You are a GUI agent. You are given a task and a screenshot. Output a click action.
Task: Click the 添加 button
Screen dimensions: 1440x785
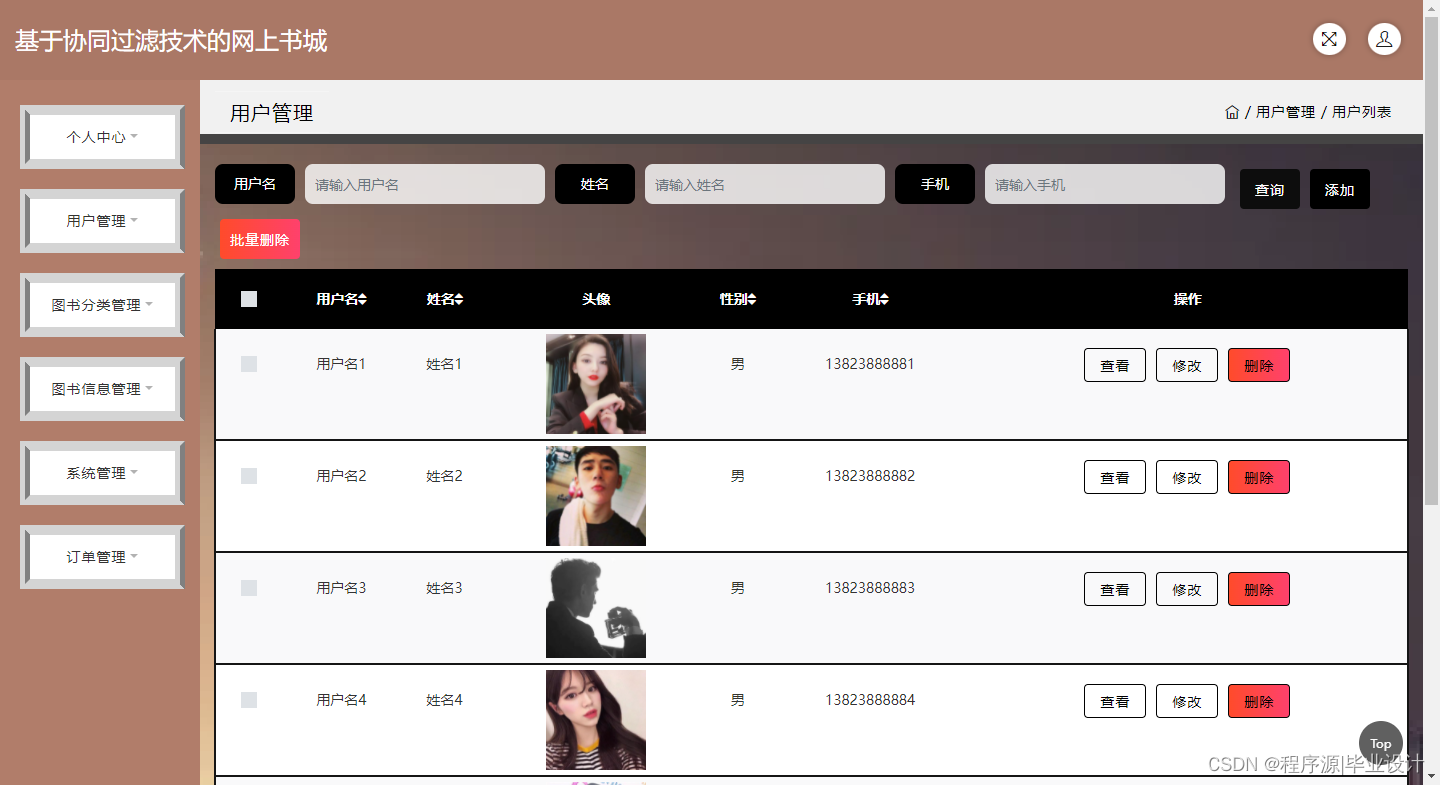click(1340, 189)
